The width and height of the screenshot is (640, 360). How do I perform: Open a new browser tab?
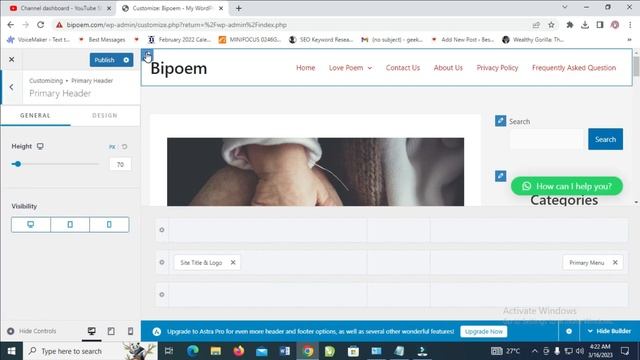coord(239,8)
